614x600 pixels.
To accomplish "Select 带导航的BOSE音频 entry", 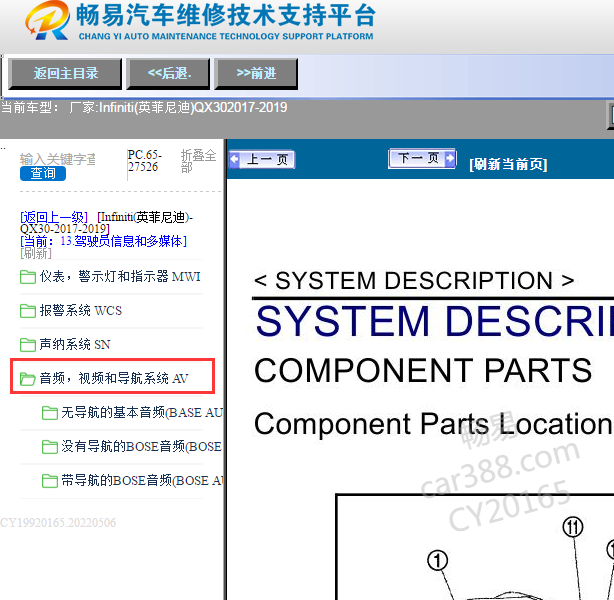I will [142, 481].
